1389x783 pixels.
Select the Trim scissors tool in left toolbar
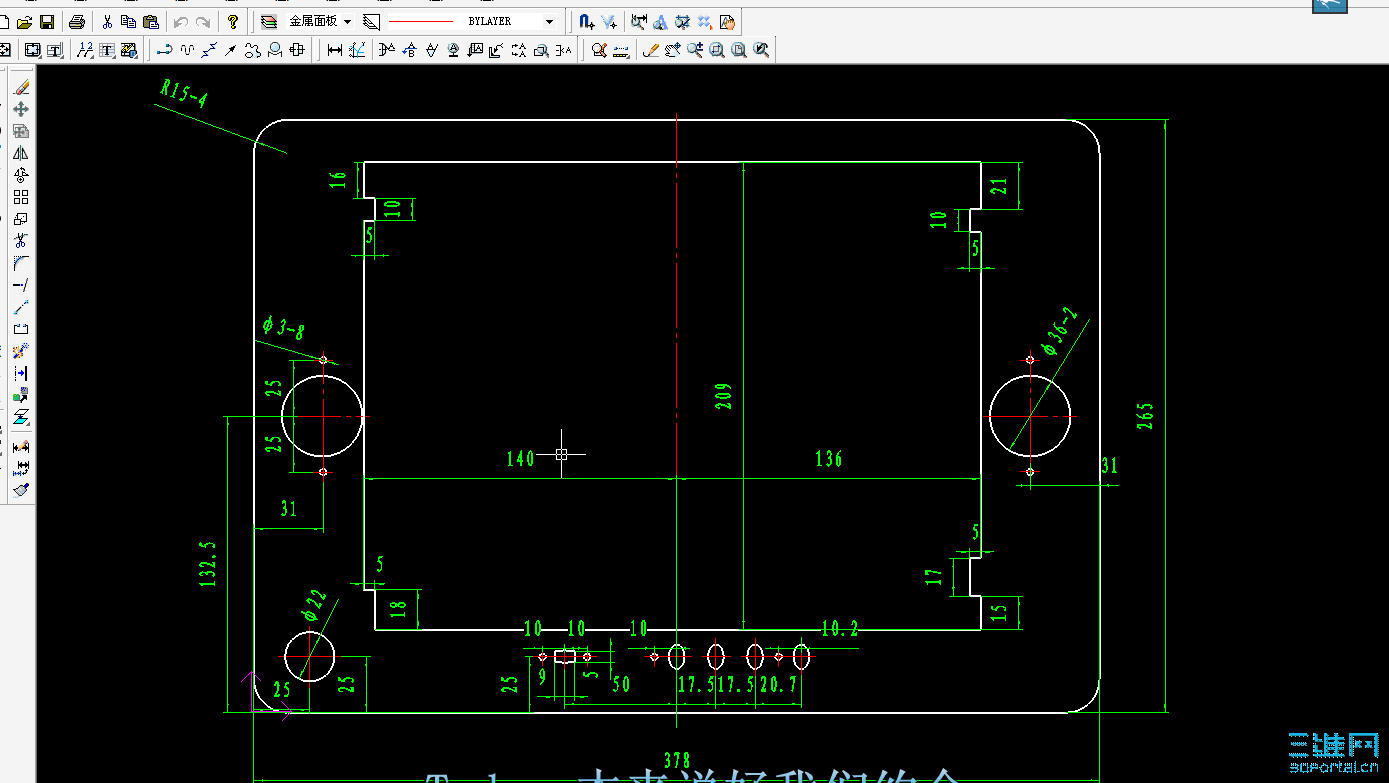(21, 241)
